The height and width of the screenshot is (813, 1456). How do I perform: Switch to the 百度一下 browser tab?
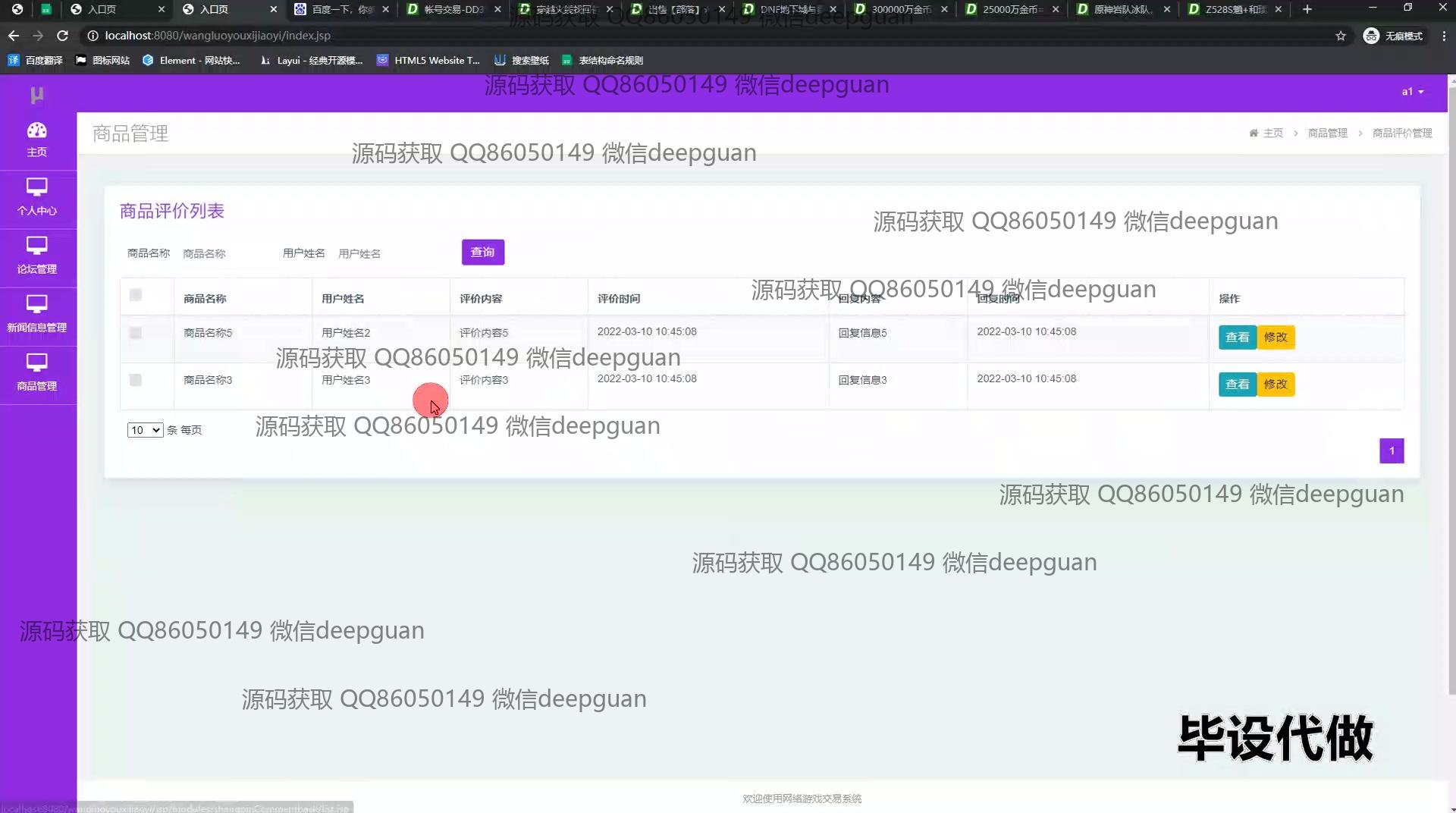(341, 10)
